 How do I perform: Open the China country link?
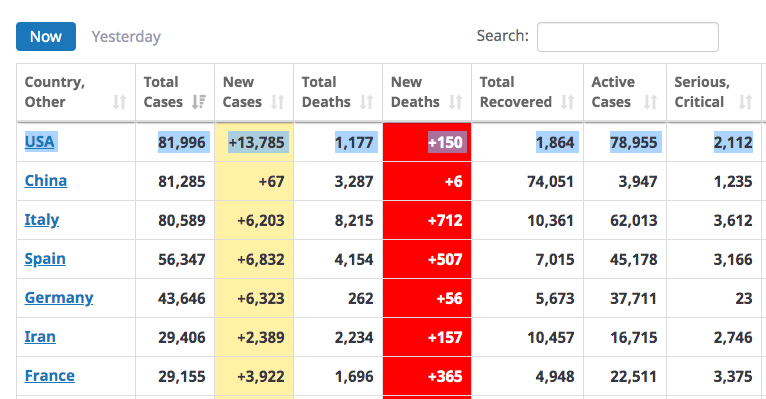(46, 181)
